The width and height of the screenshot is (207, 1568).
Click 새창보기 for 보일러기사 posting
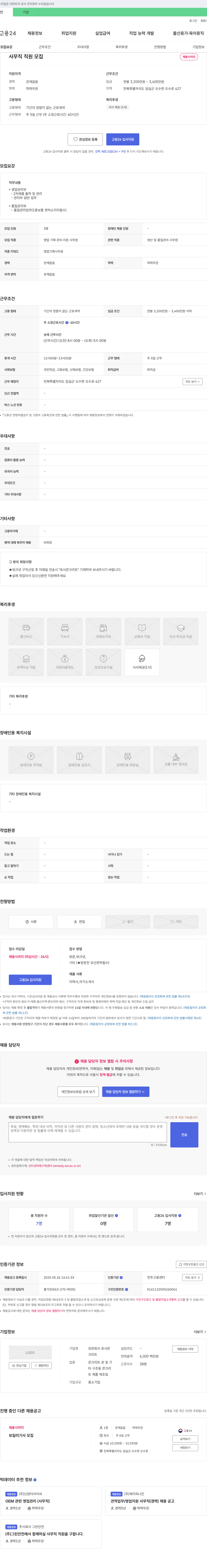tap(185, 1447)
